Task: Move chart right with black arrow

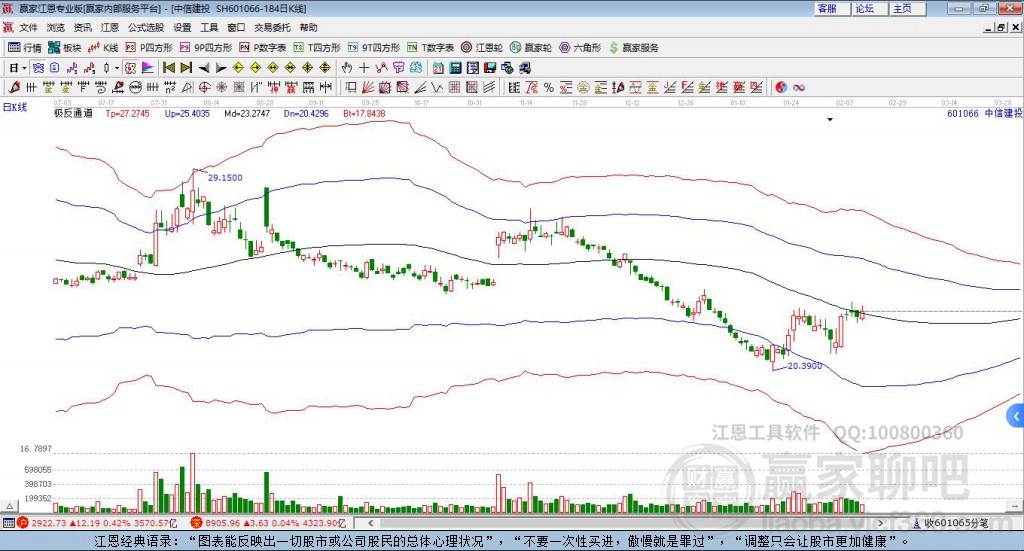Action: [221, 68]
